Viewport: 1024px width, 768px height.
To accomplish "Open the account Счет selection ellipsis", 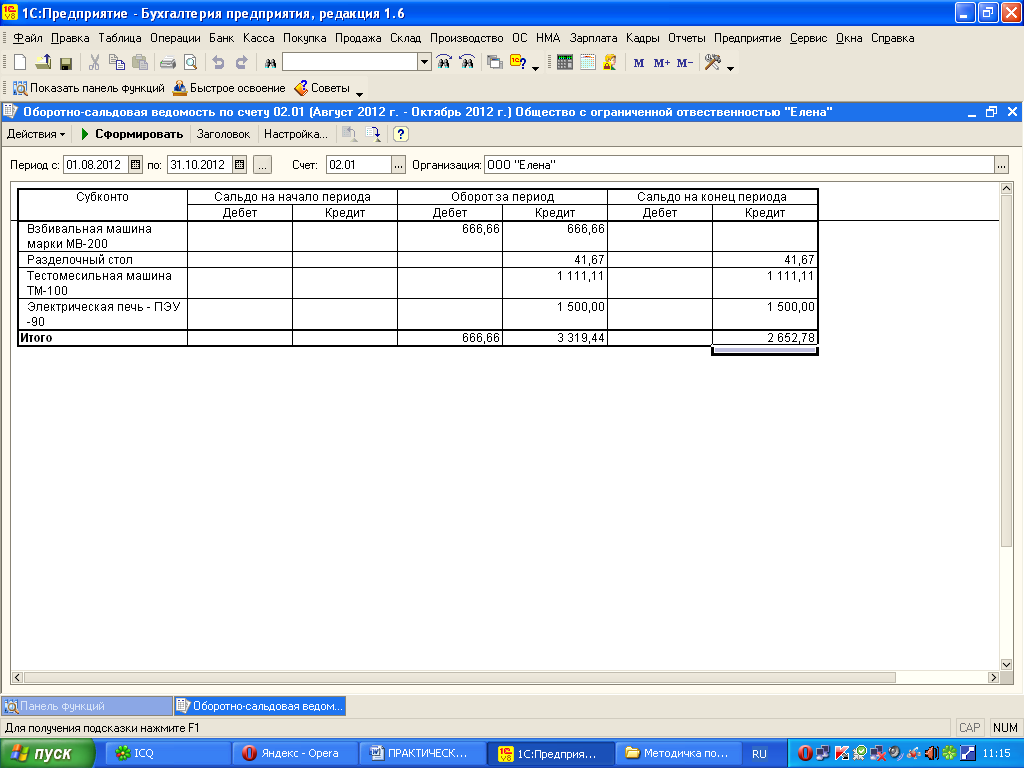I will [x=398, y=165].
